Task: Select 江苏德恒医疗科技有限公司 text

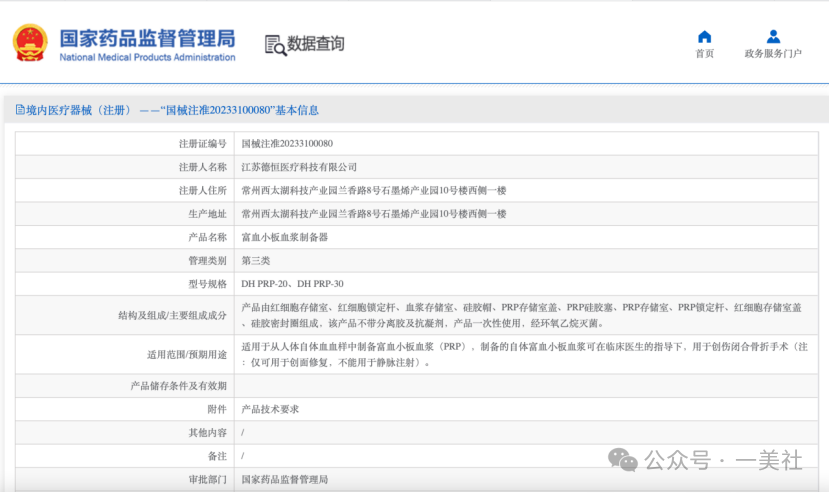Action: (x=299, y=167)
